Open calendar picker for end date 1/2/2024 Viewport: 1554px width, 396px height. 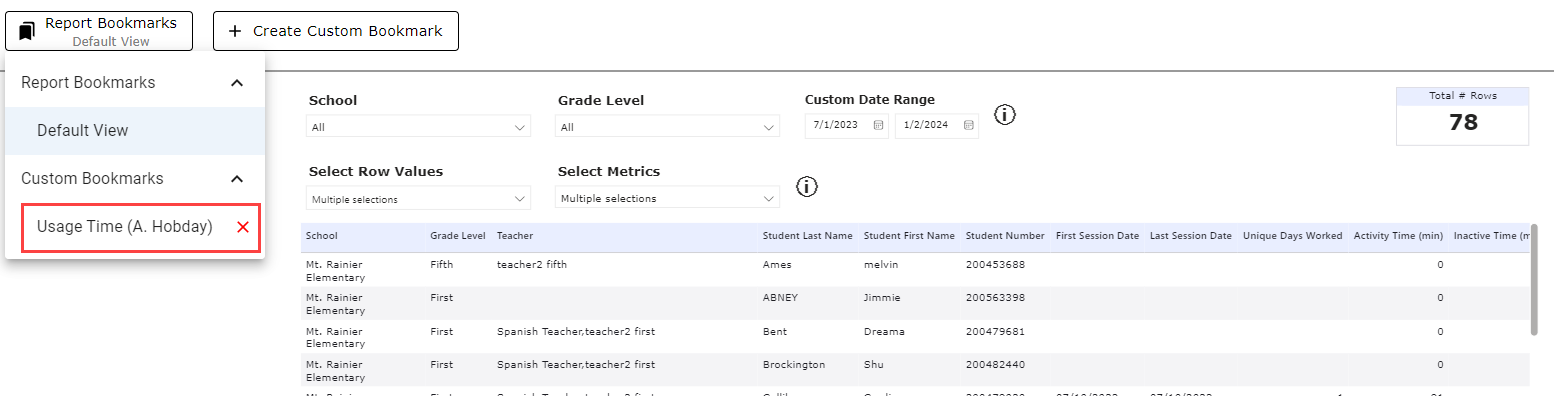click(x=968, y=126)
